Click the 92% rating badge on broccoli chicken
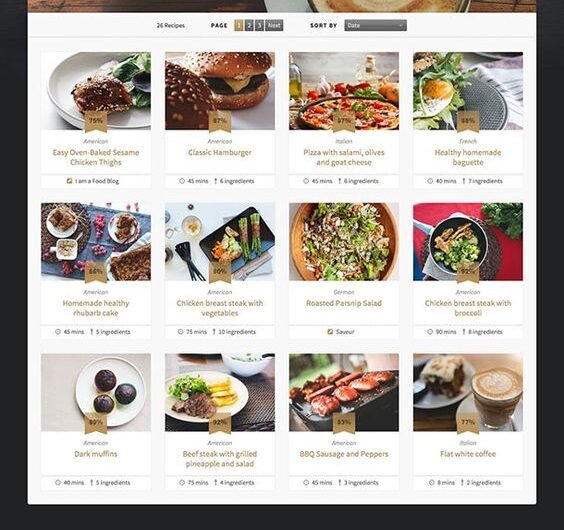The width and height of the screenshot is (564, 530). [x=468, y=272]
